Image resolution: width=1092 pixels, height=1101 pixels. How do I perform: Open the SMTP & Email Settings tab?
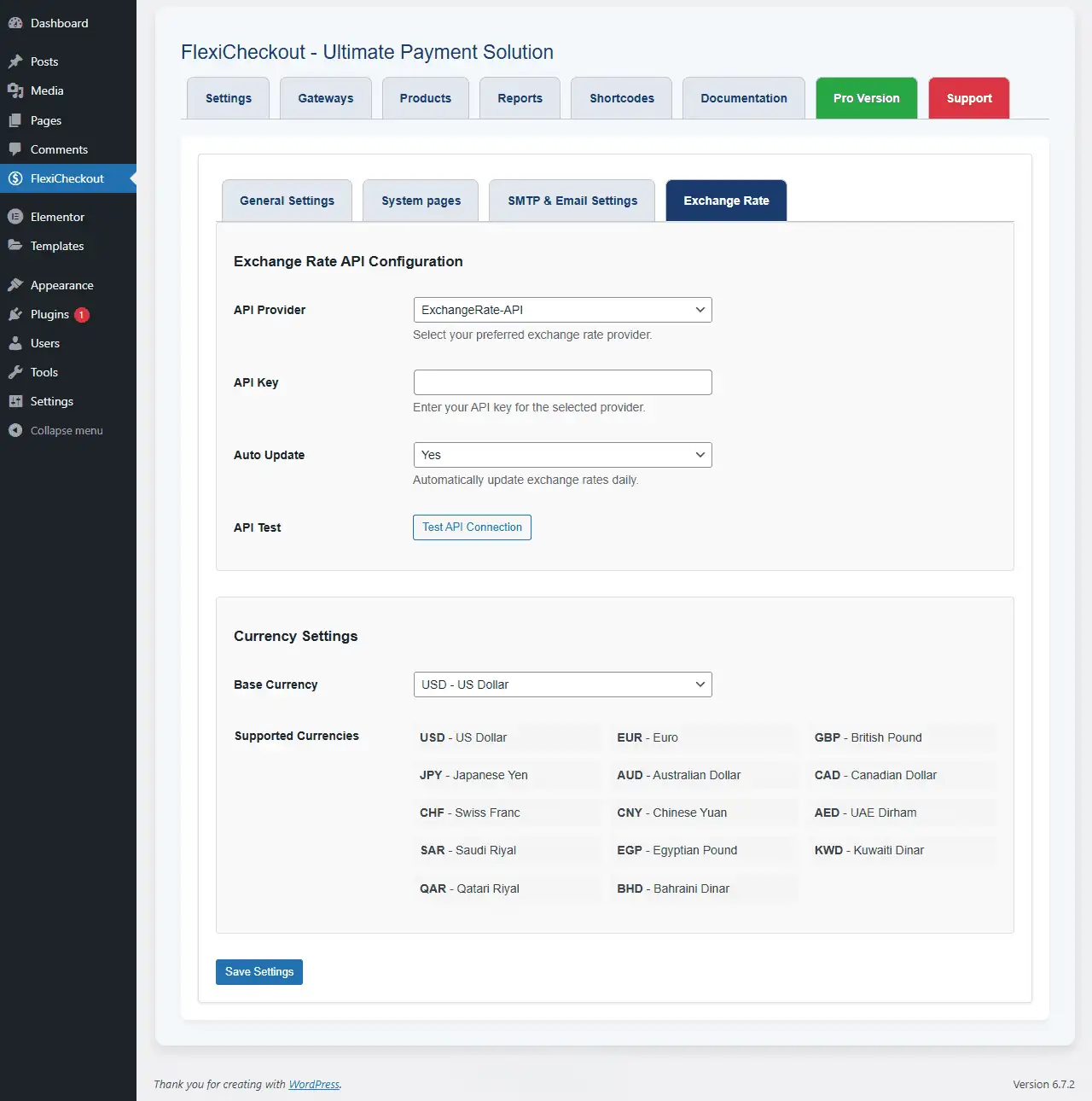tap(572, 201)
